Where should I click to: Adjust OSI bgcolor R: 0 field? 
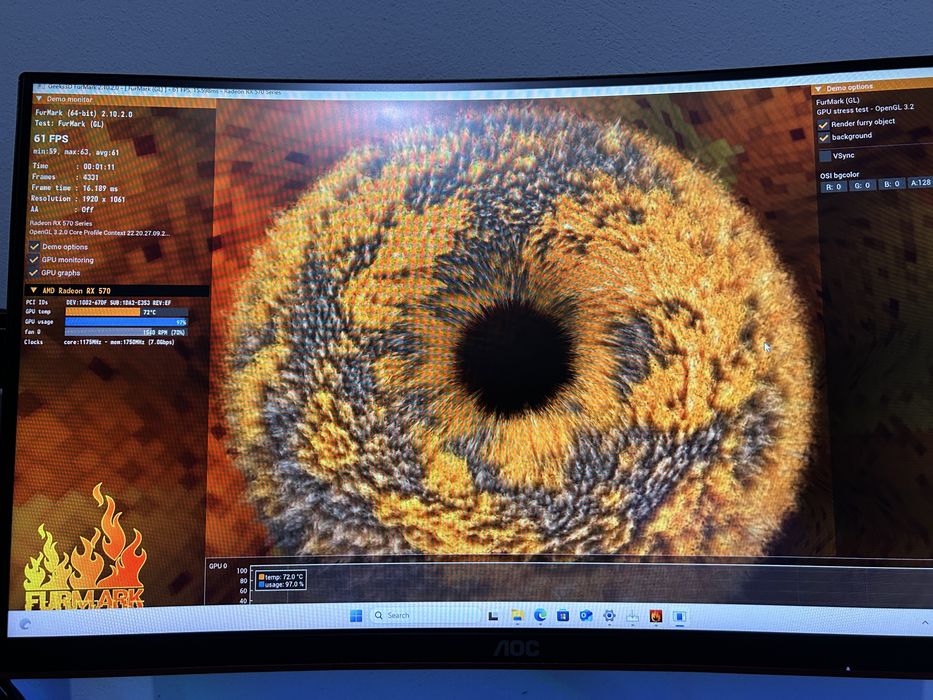click(834, 186)
